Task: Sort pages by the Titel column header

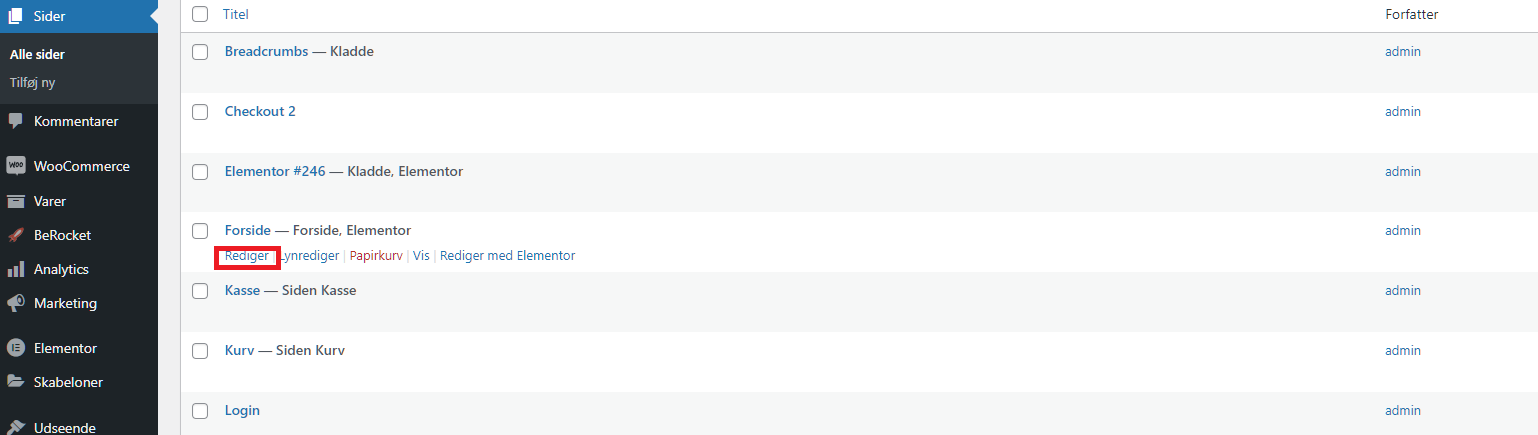Action: tap(236, 15)
